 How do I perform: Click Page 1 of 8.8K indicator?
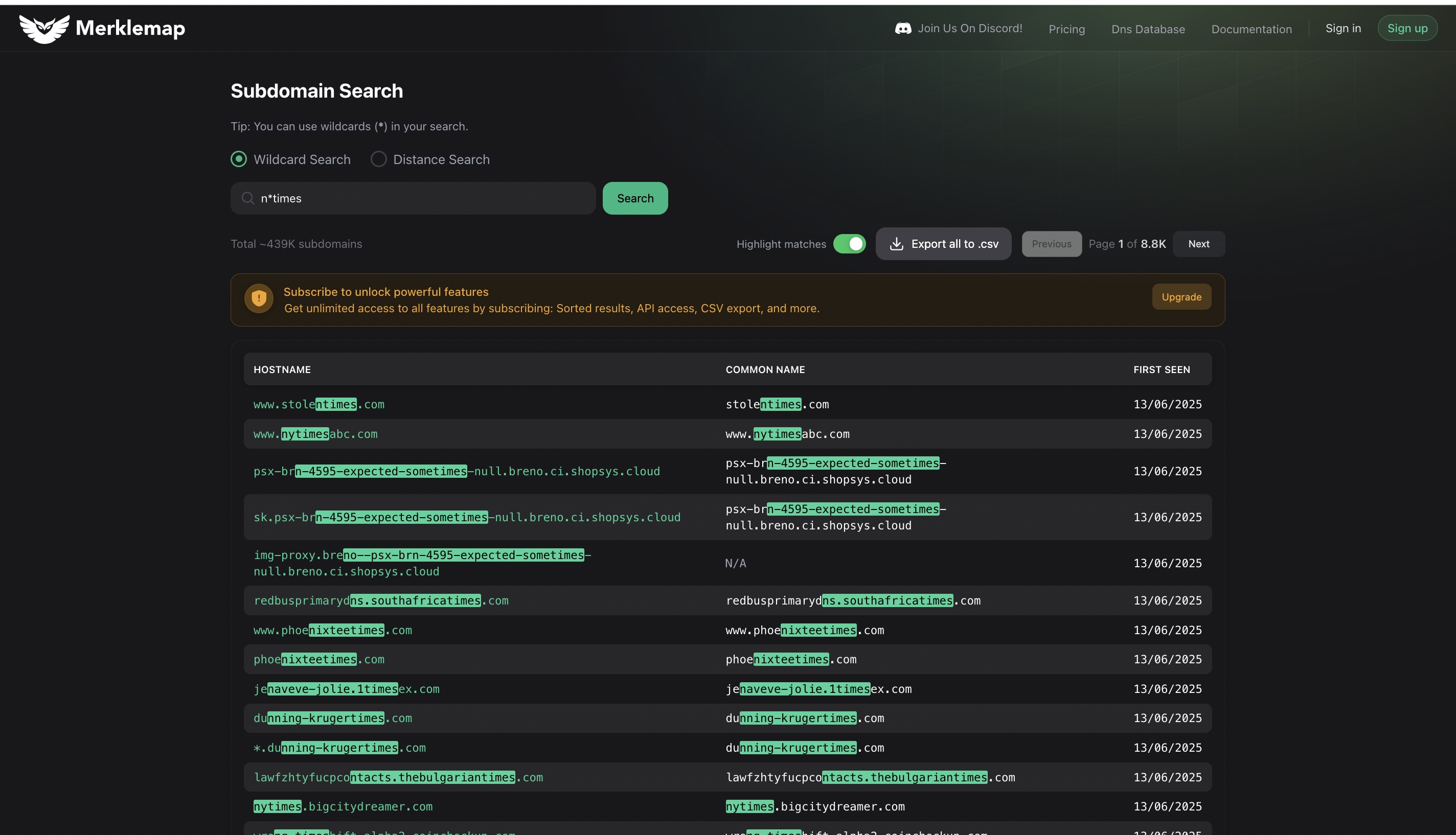1127,244
